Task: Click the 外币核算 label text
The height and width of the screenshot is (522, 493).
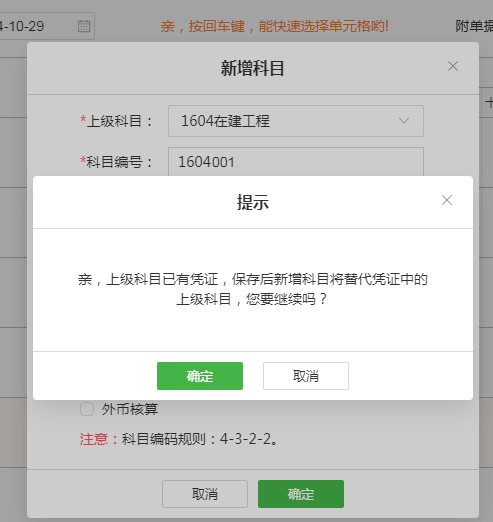Action: point(130,409)
